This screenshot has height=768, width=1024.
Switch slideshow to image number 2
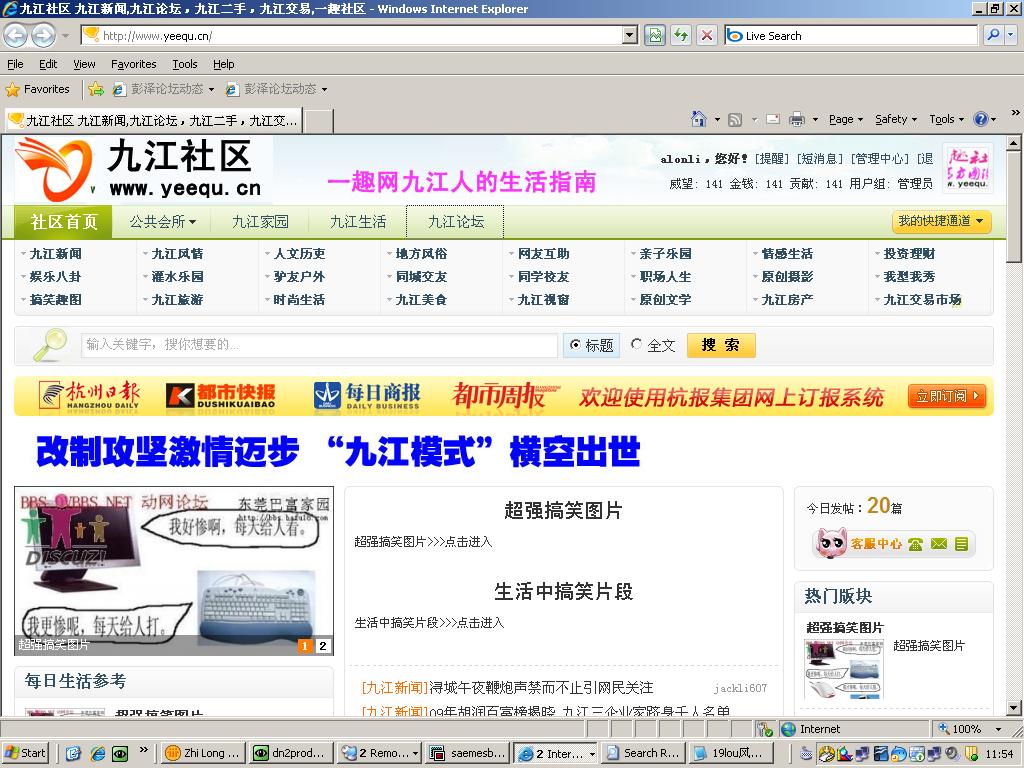coord(322,646)
